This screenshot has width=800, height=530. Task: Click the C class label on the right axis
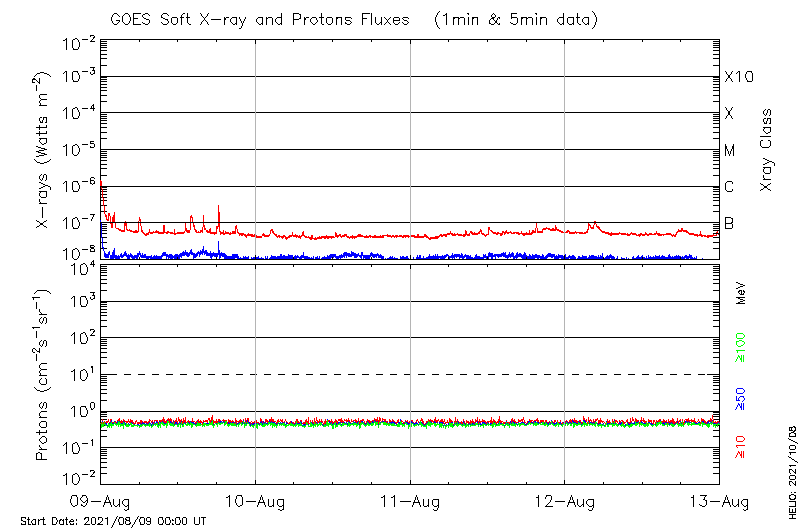point(730,187)
